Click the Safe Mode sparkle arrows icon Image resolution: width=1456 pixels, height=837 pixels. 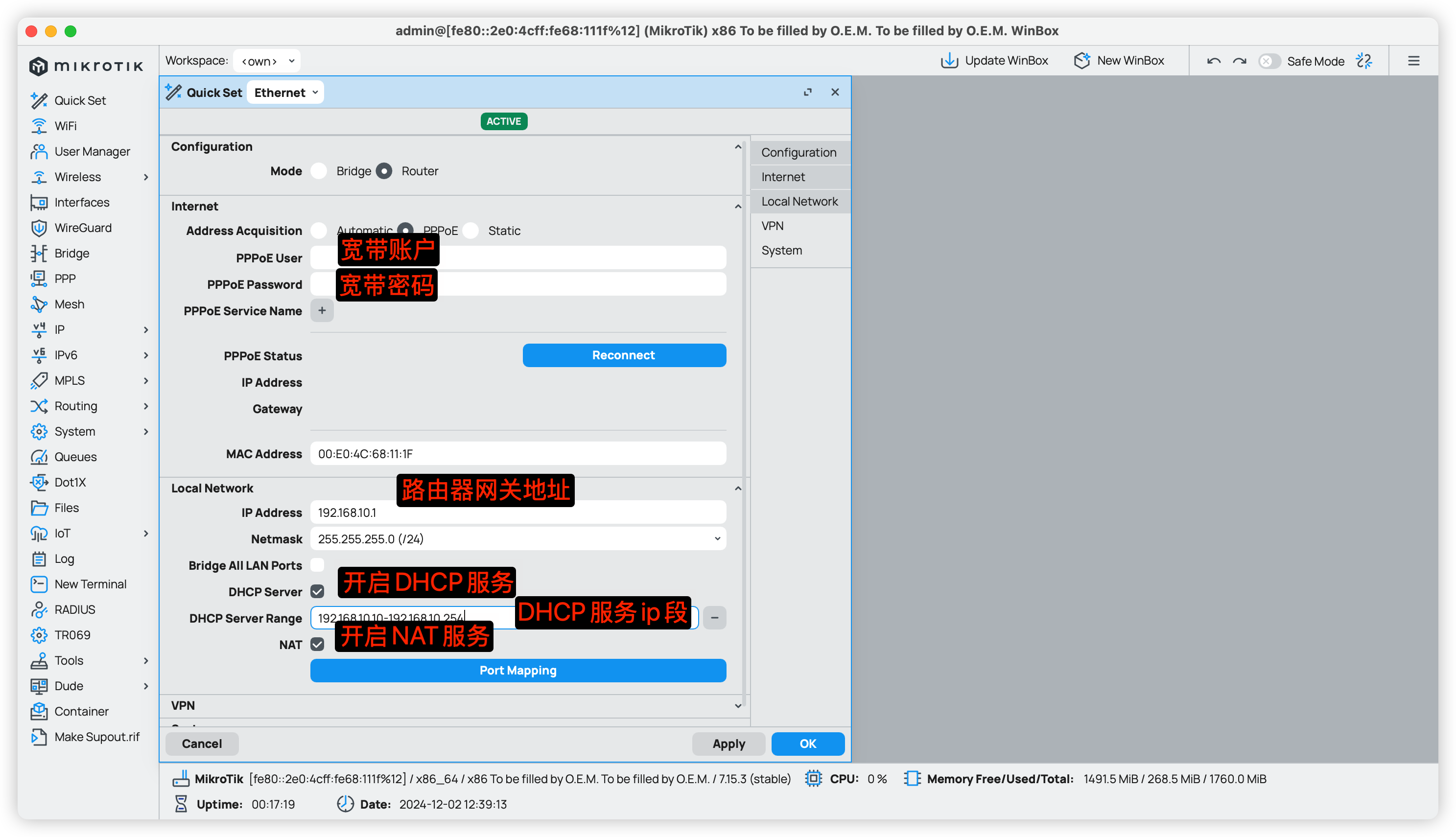pyautogui.click(x=1363, y=61)
